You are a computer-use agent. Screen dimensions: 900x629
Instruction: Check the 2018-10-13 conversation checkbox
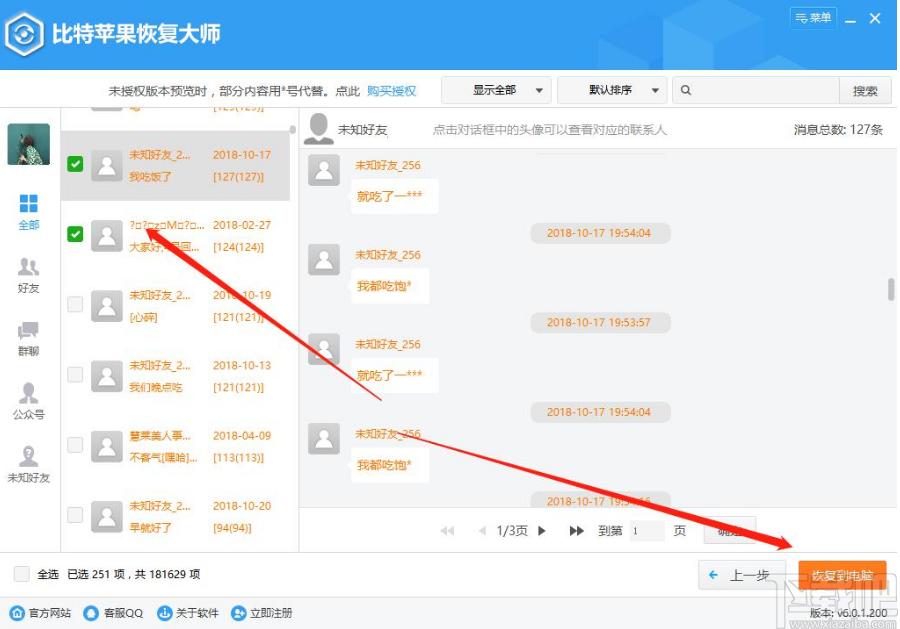75,374
